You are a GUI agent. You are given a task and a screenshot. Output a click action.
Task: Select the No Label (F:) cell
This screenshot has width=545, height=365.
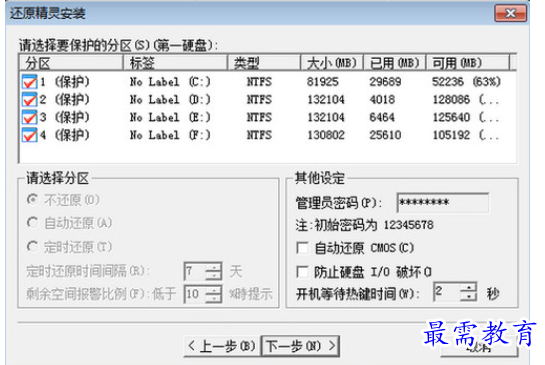tap(170, 135)
